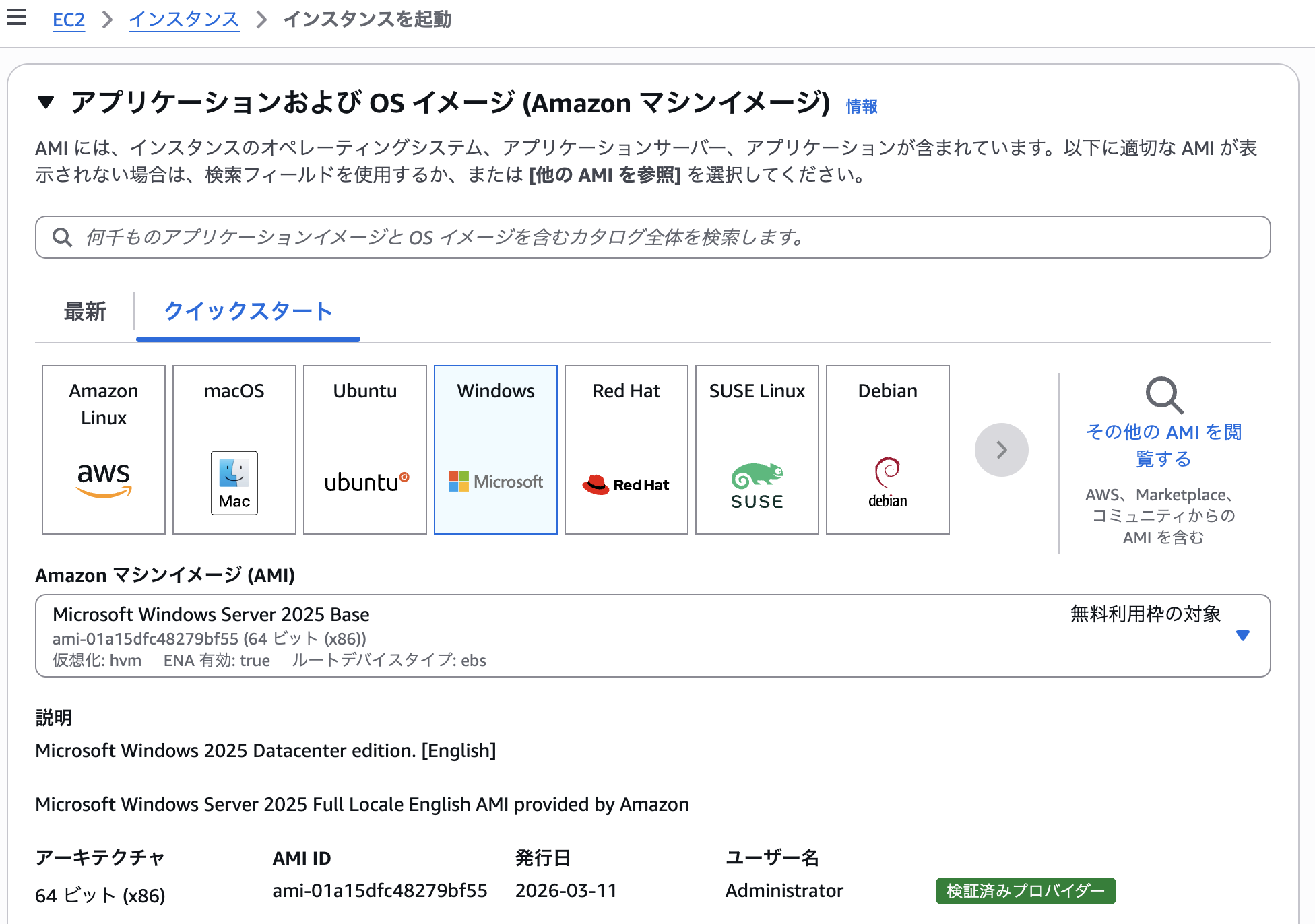Viewport: 1315px width, 924px height.
Task: Go to the EC2 breadcrumb link
Action: pos(69,20)
